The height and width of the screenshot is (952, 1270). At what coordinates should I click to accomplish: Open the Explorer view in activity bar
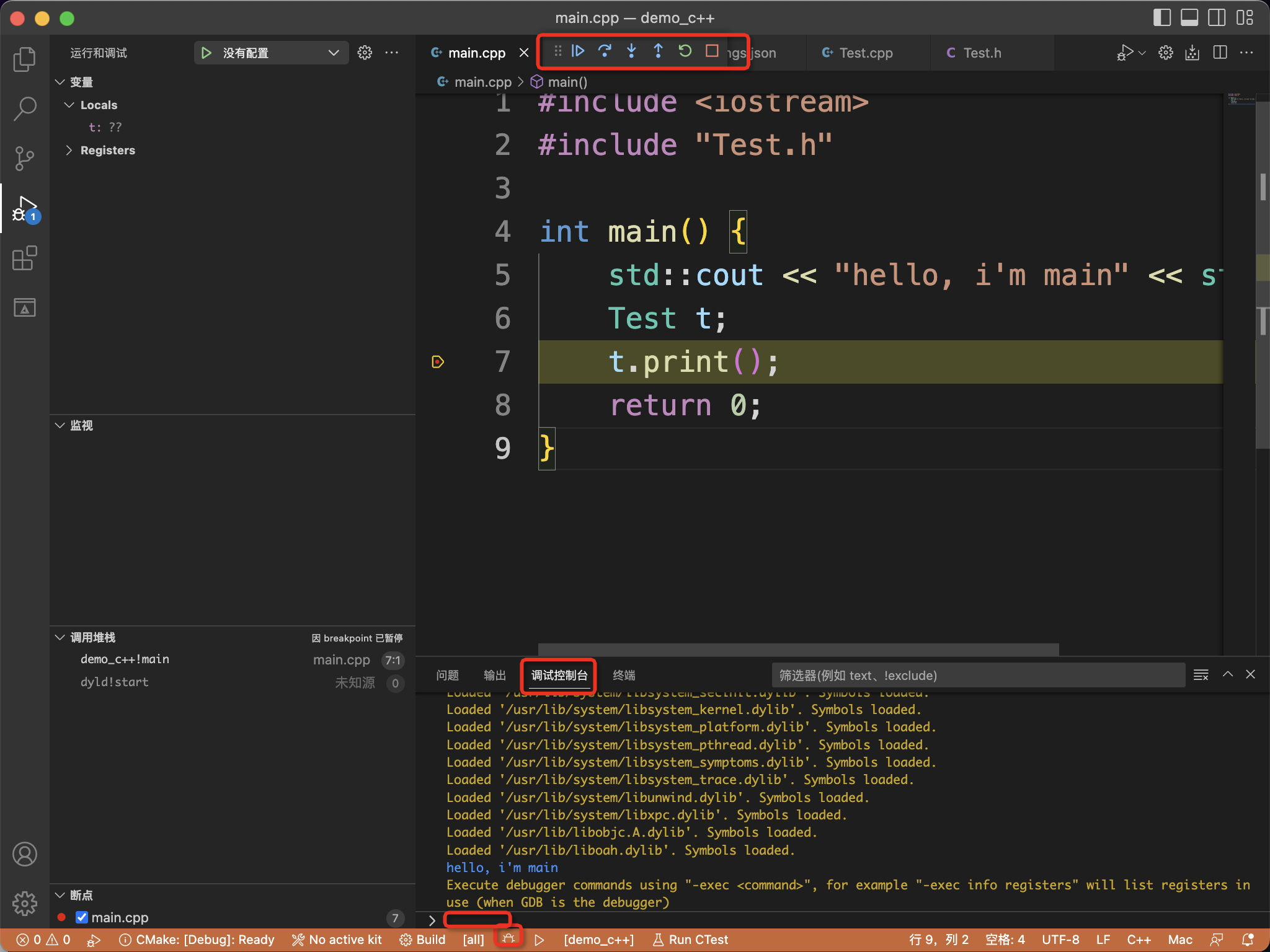click(25, 59)
